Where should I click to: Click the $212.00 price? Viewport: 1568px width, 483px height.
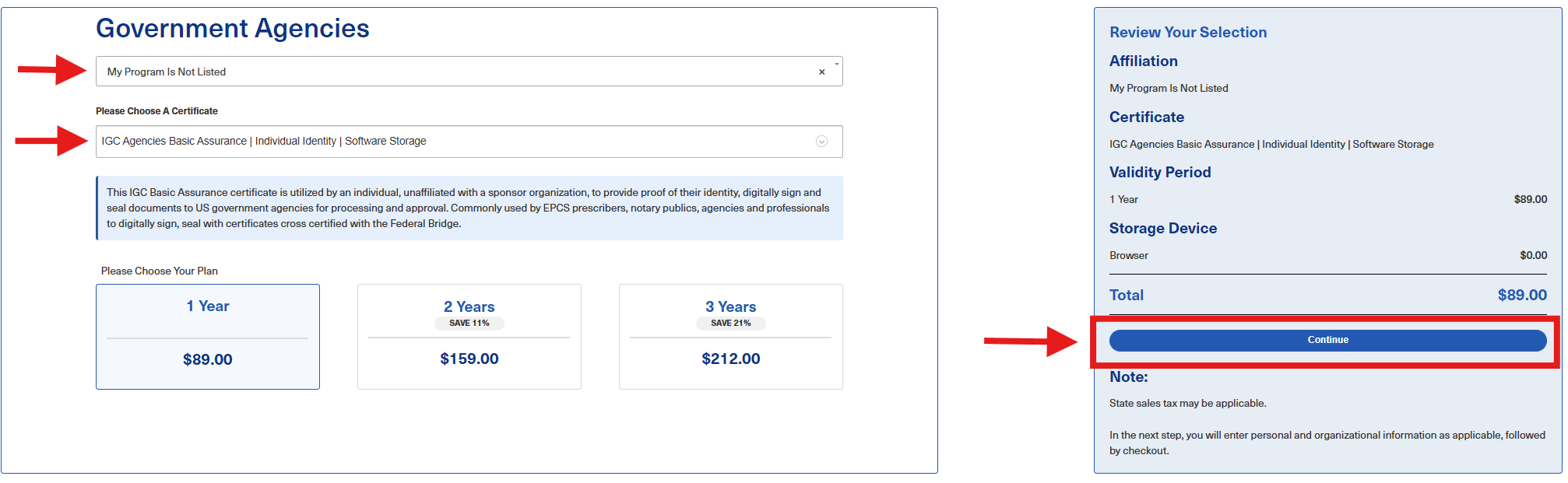coord(731,359)
